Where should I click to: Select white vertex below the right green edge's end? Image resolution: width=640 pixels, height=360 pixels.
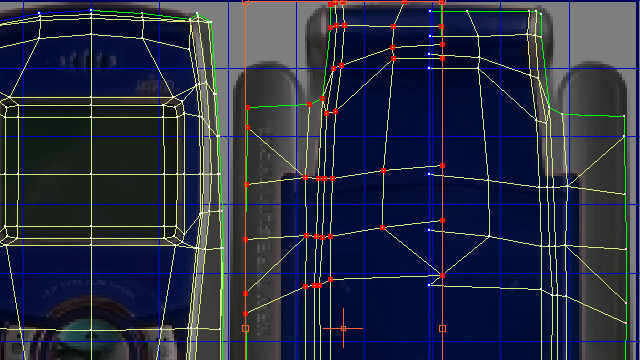click(x=624, y=136)
